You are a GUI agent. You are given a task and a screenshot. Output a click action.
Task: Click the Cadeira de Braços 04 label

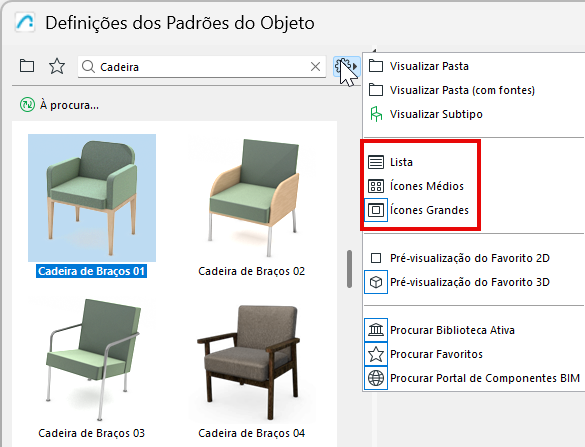[251, 433]
